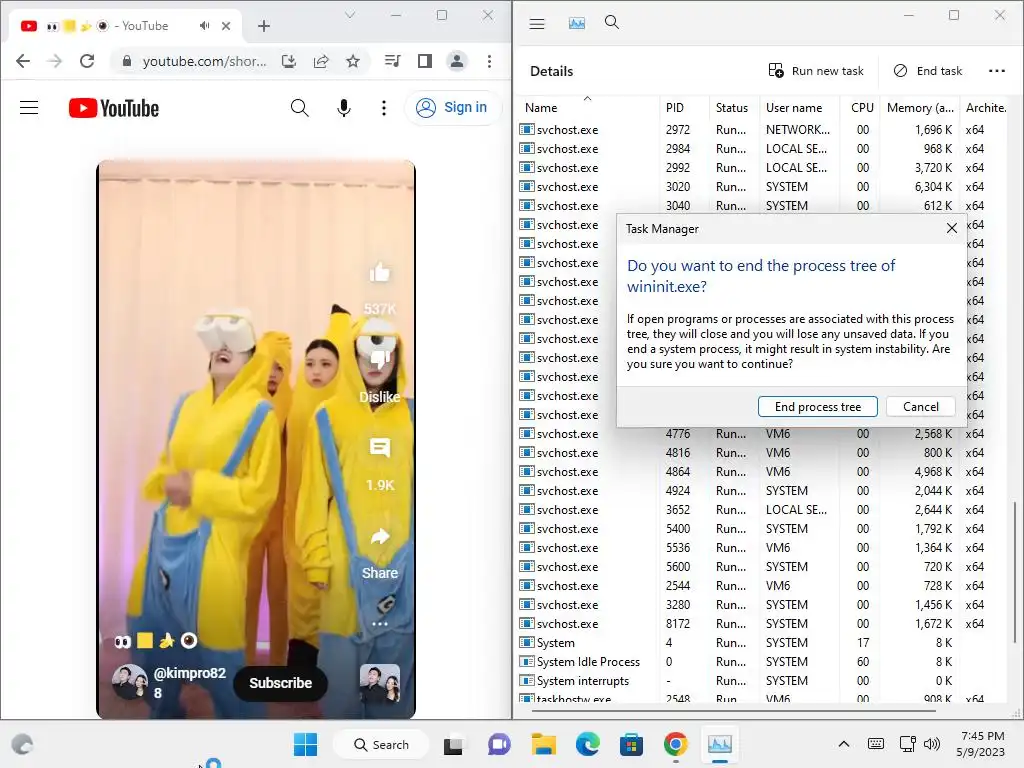The image size is (1024, 768).
Task: Open File Explorer from taskbar
Action: click(543, 744)
